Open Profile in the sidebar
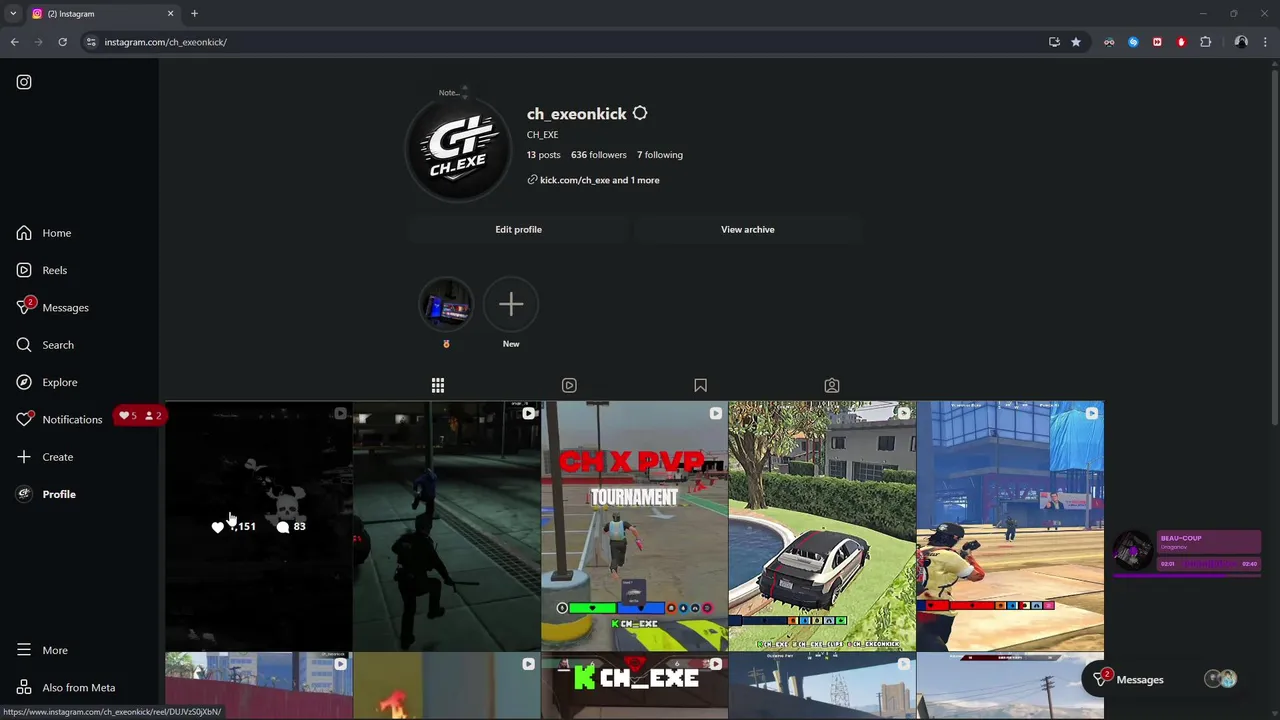1280x720 pixels. tap(46, 494)
